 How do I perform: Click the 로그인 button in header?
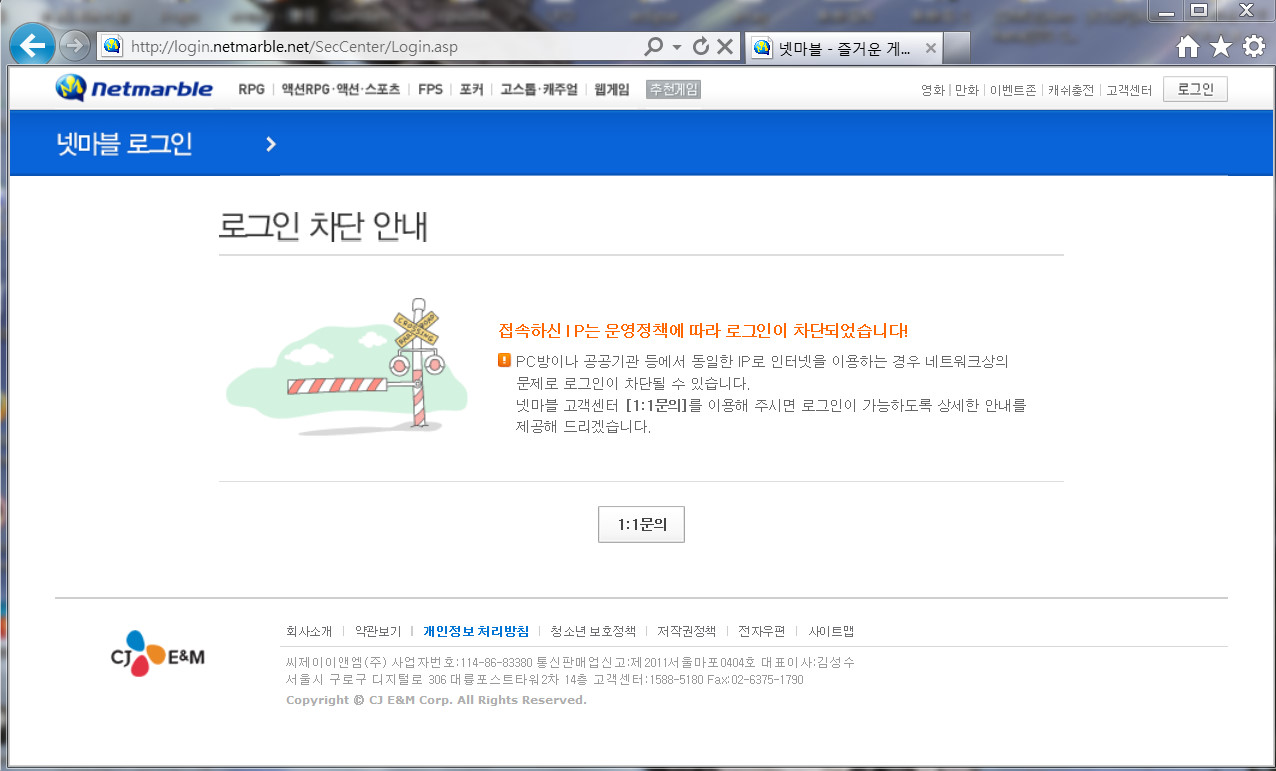click(x=1195, y=89)
